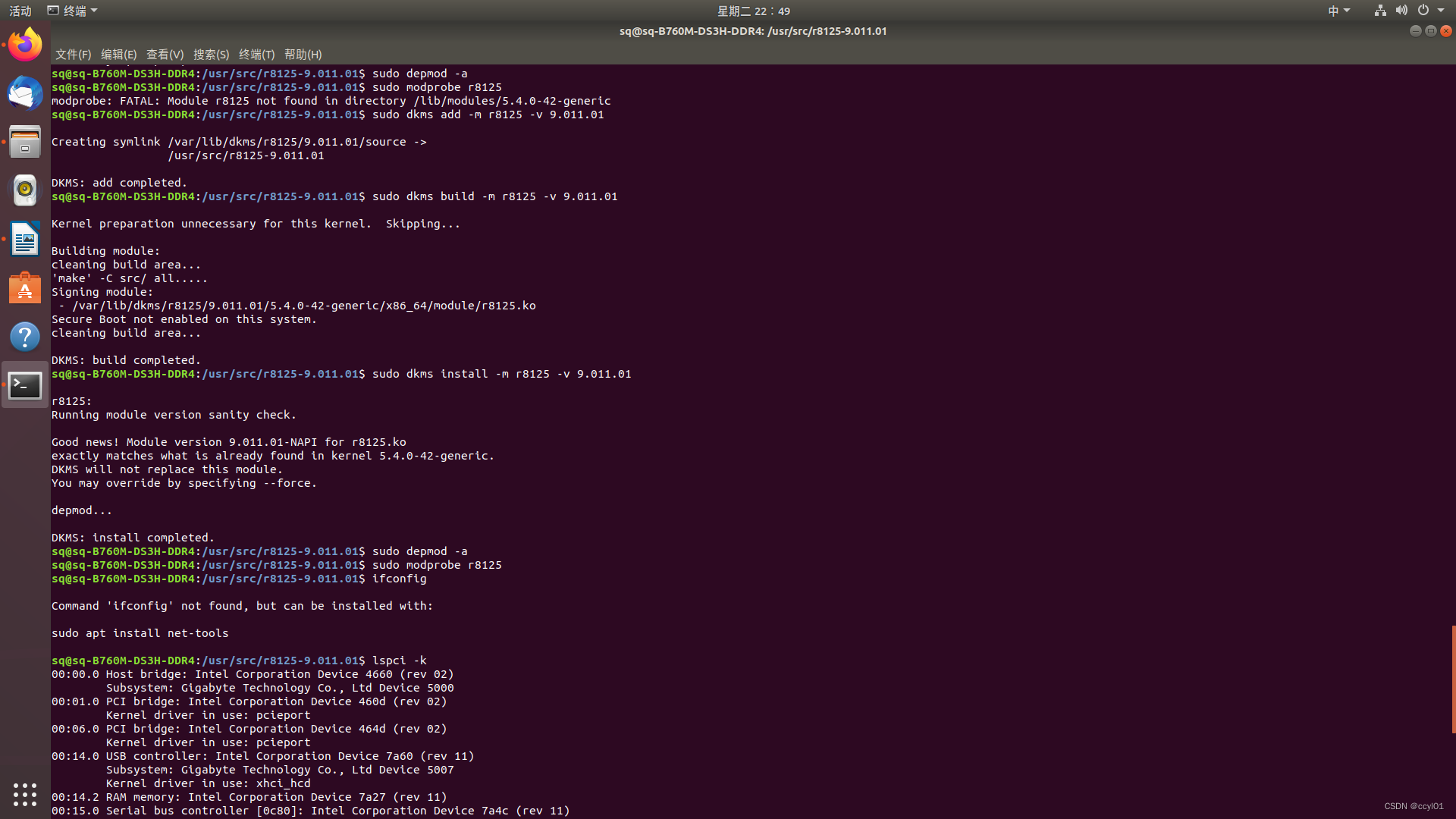The height and width of the screenshot is (819, 1456).
Task: Launch LibreOffice Writer from the dock
Action: tap(25, 239)
